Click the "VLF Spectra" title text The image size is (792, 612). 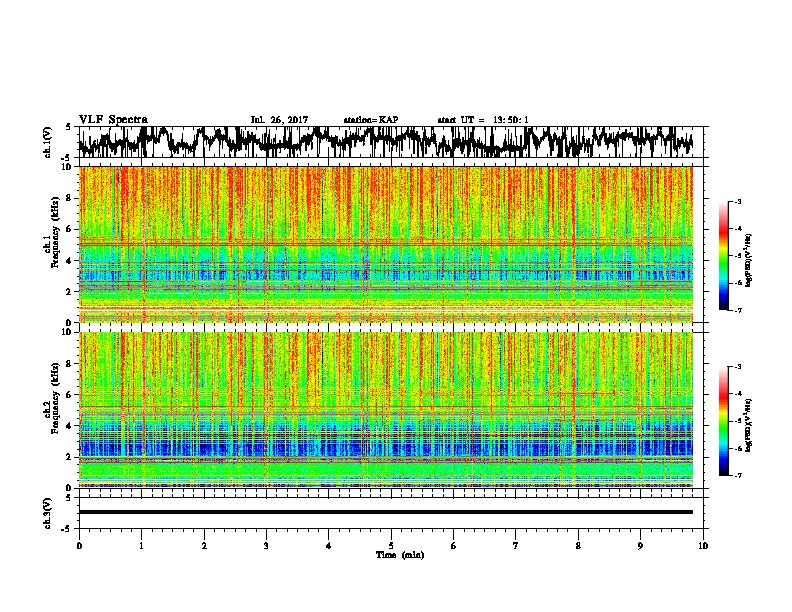coord(113,119)
